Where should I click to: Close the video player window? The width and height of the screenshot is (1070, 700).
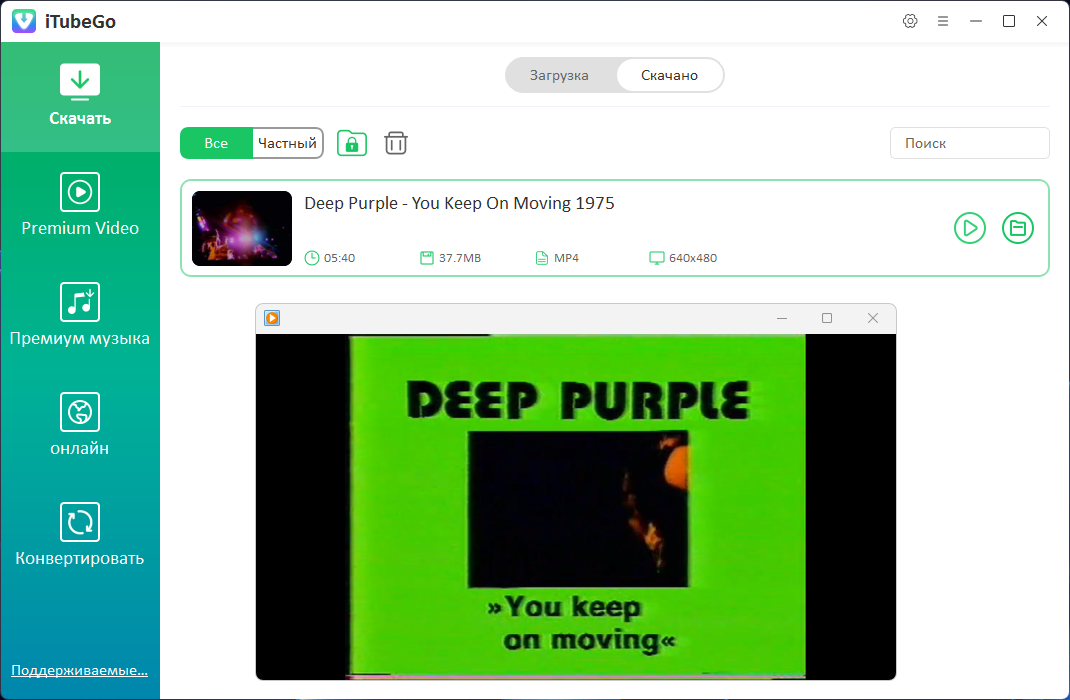coord(873,318)
